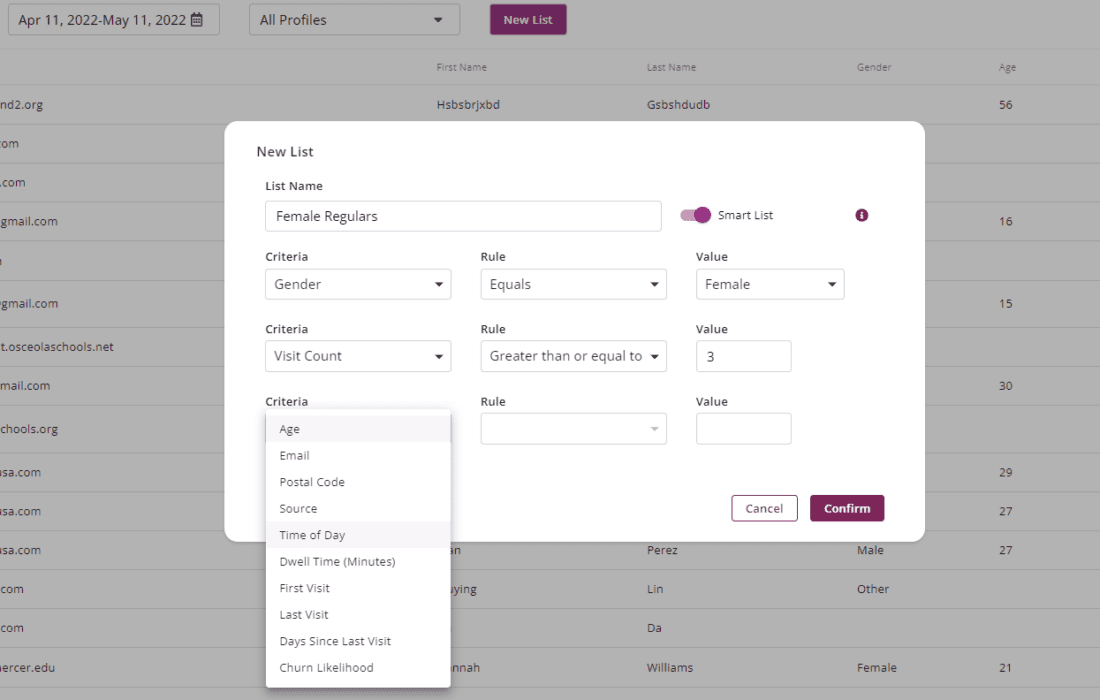Image resolution: width=1100 pixels, height=700 pixels.
Task: Open the Visit Count criteria dropdown
Action: click(358, 356)
